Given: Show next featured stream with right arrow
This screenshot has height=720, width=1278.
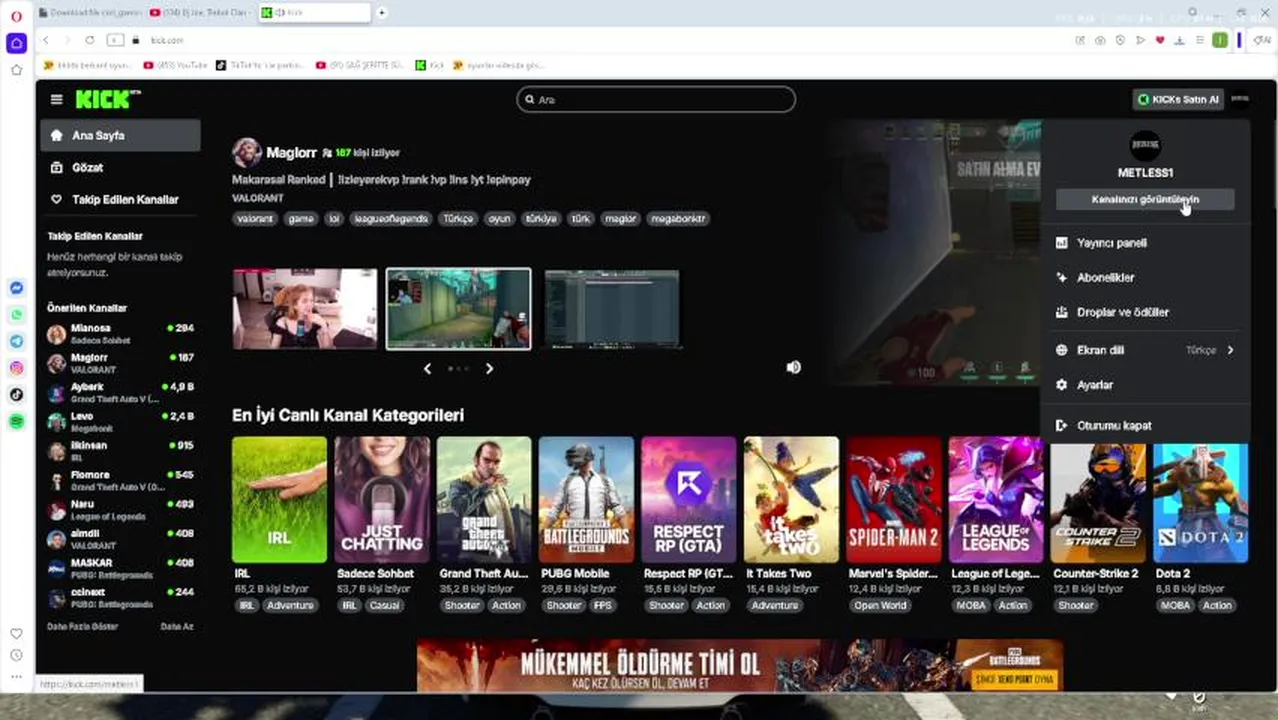Looking at the screenshot, I should (x=489, y=368).
